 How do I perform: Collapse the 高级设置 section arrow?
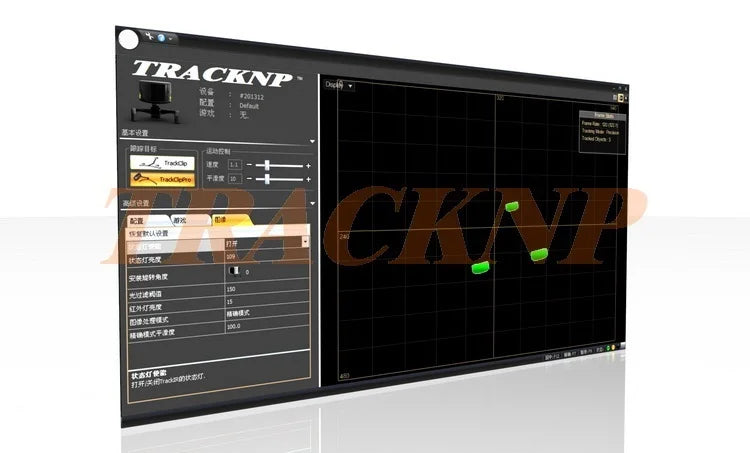[313, 203]
